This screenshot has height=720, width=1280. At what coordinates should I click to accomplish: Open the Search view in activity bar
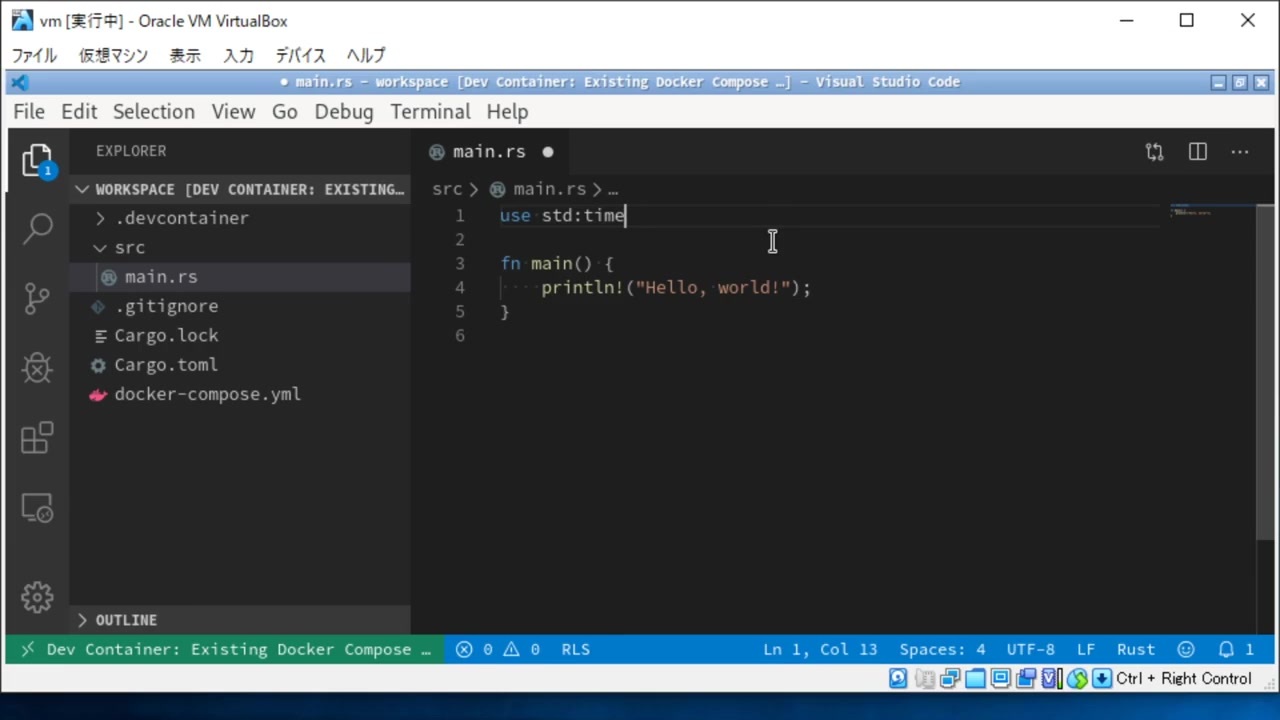coord(37,228)
